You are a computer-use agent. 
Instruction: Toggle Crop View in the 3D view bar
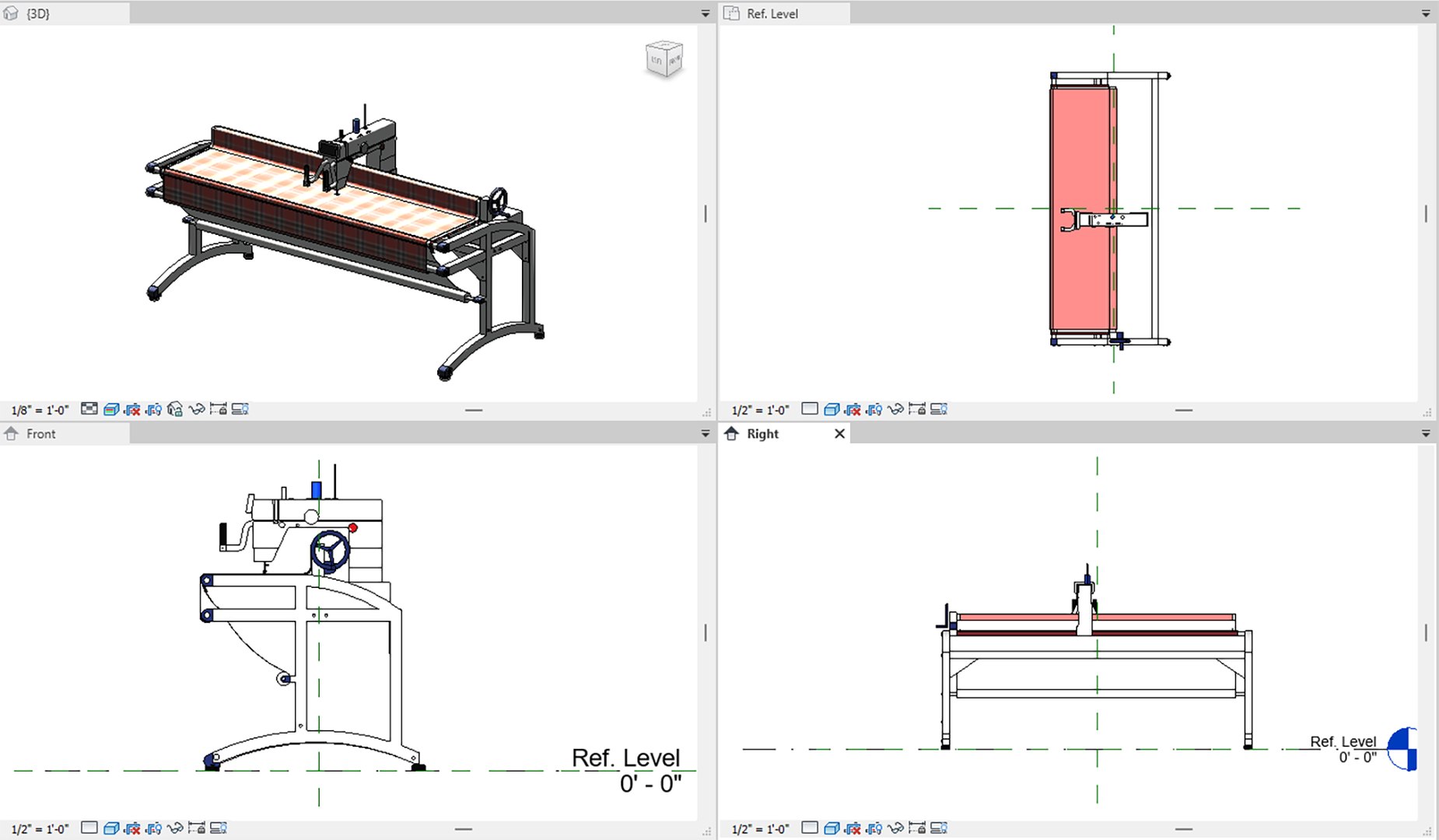pos(132,409)
